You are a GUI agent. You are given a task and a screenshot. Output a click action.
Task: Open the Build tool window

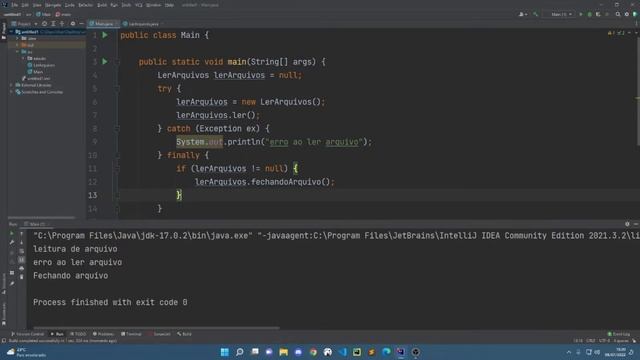[184, 334]
